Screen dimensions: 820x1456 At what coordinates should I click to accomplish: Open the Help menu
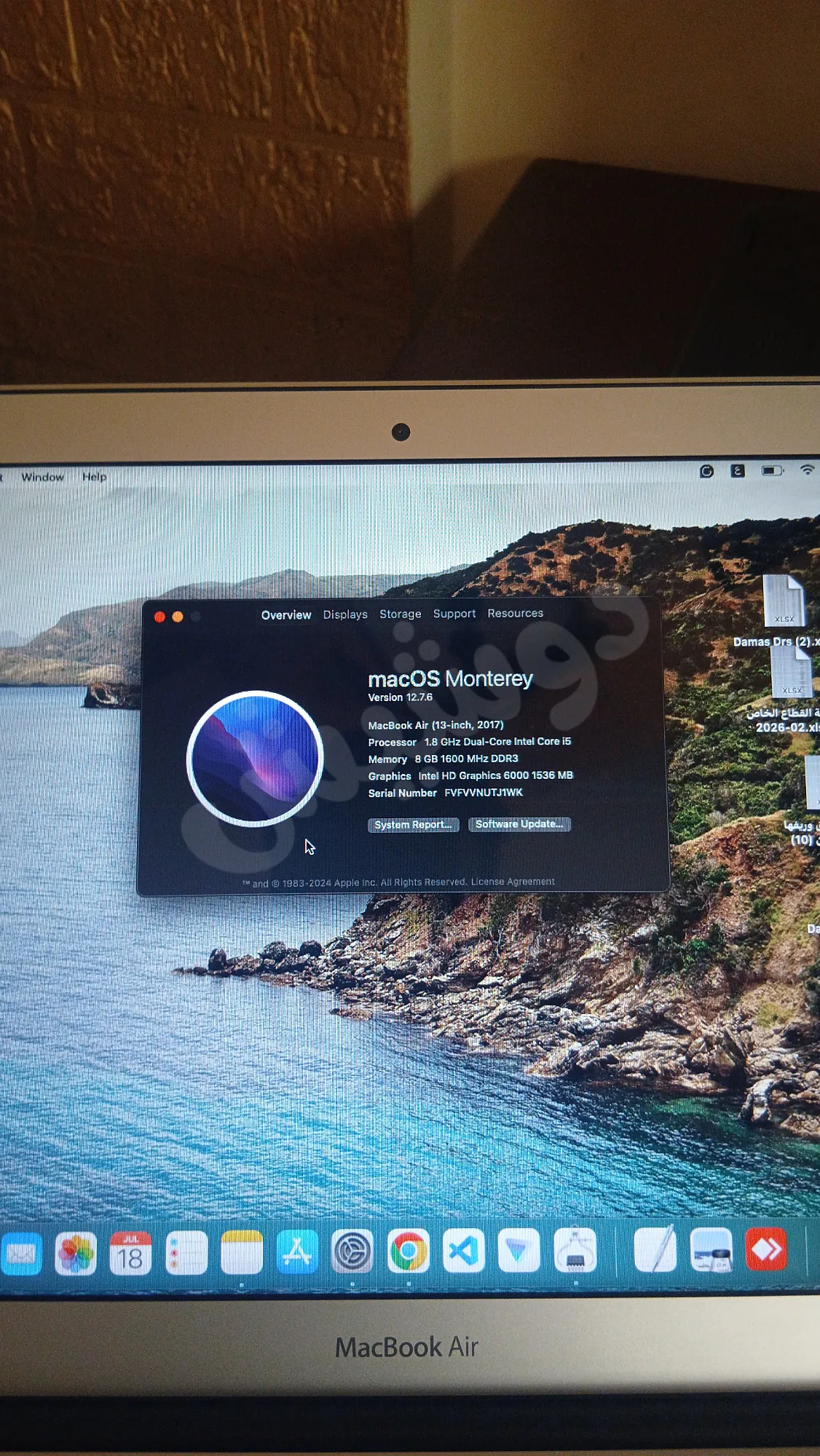94,477
